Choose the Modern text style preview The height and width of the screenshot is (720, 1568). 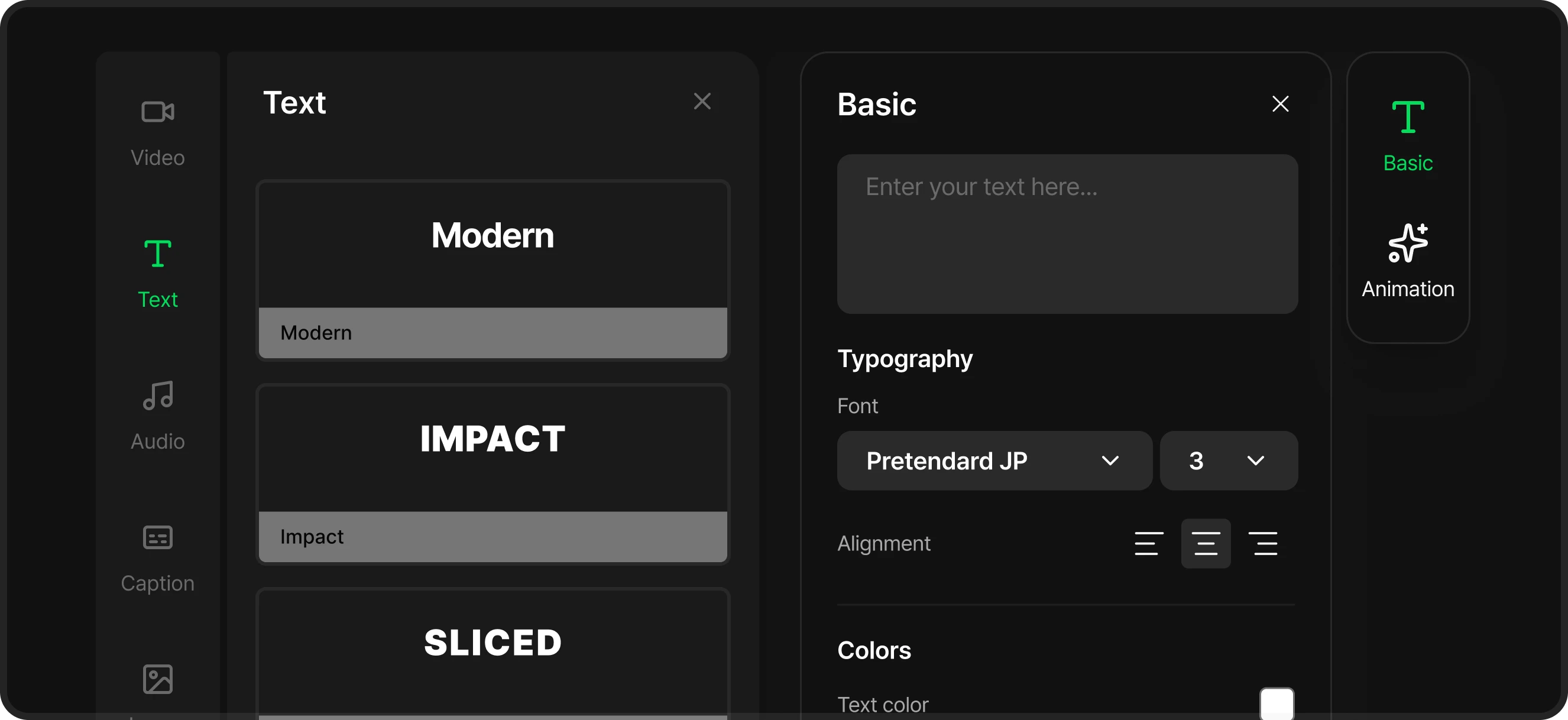[x=493, y=245]
